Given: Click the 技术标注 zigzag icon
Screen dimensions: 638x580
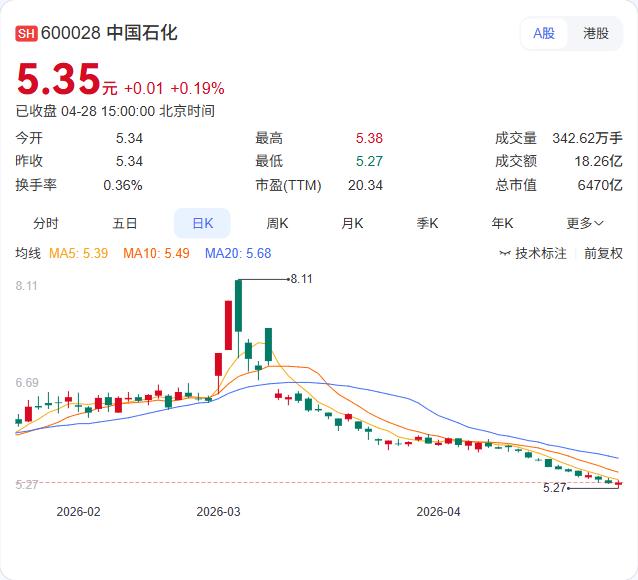Looking at the screenshot, I should pos(505,254).
